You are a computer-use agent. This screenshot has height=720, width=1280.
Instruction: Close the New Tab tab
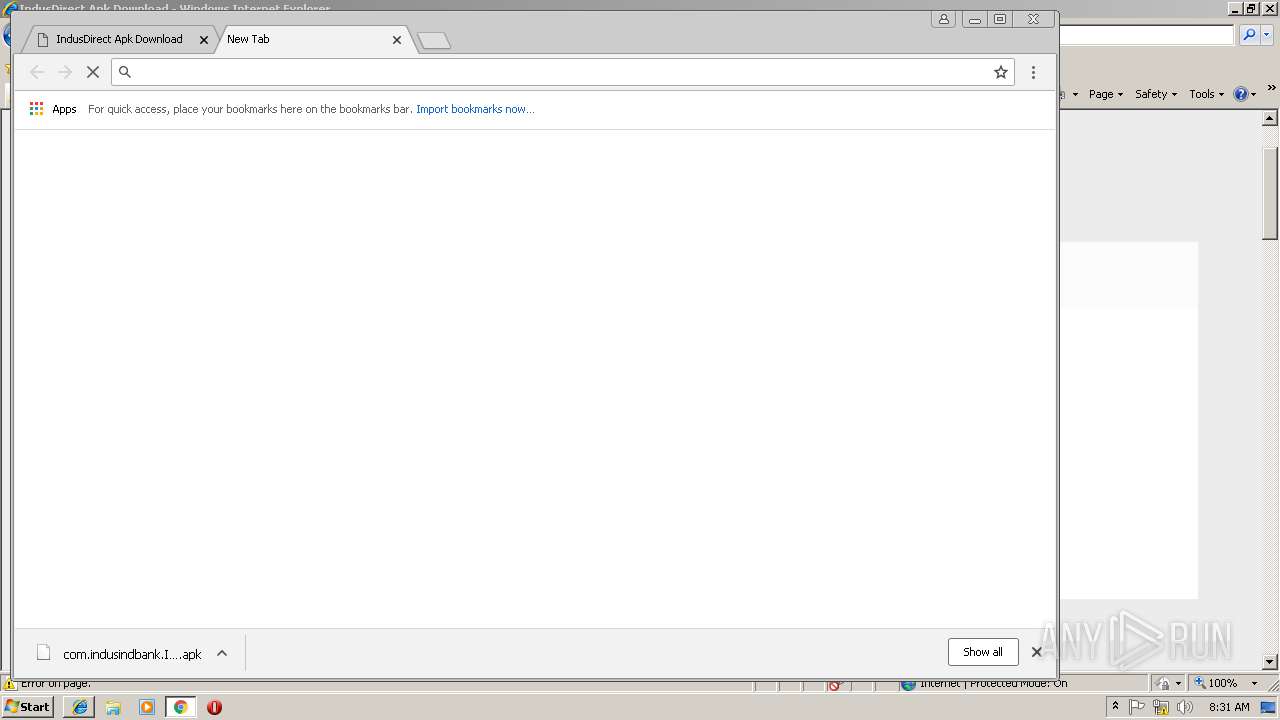[397, 40]
